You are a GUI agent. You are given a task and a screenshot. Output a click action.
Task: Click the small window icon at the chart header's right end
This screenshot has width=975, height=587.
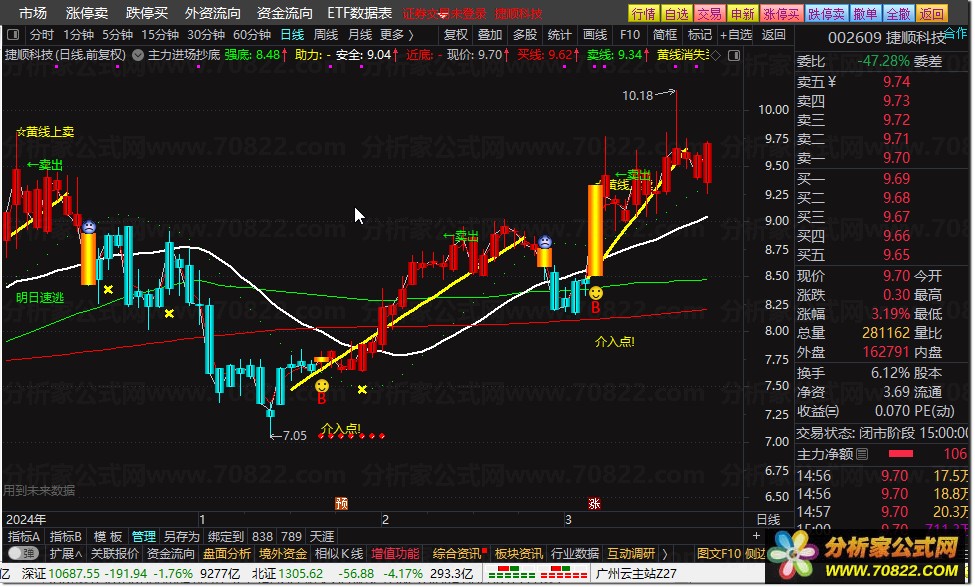click(x=734, y=55)
